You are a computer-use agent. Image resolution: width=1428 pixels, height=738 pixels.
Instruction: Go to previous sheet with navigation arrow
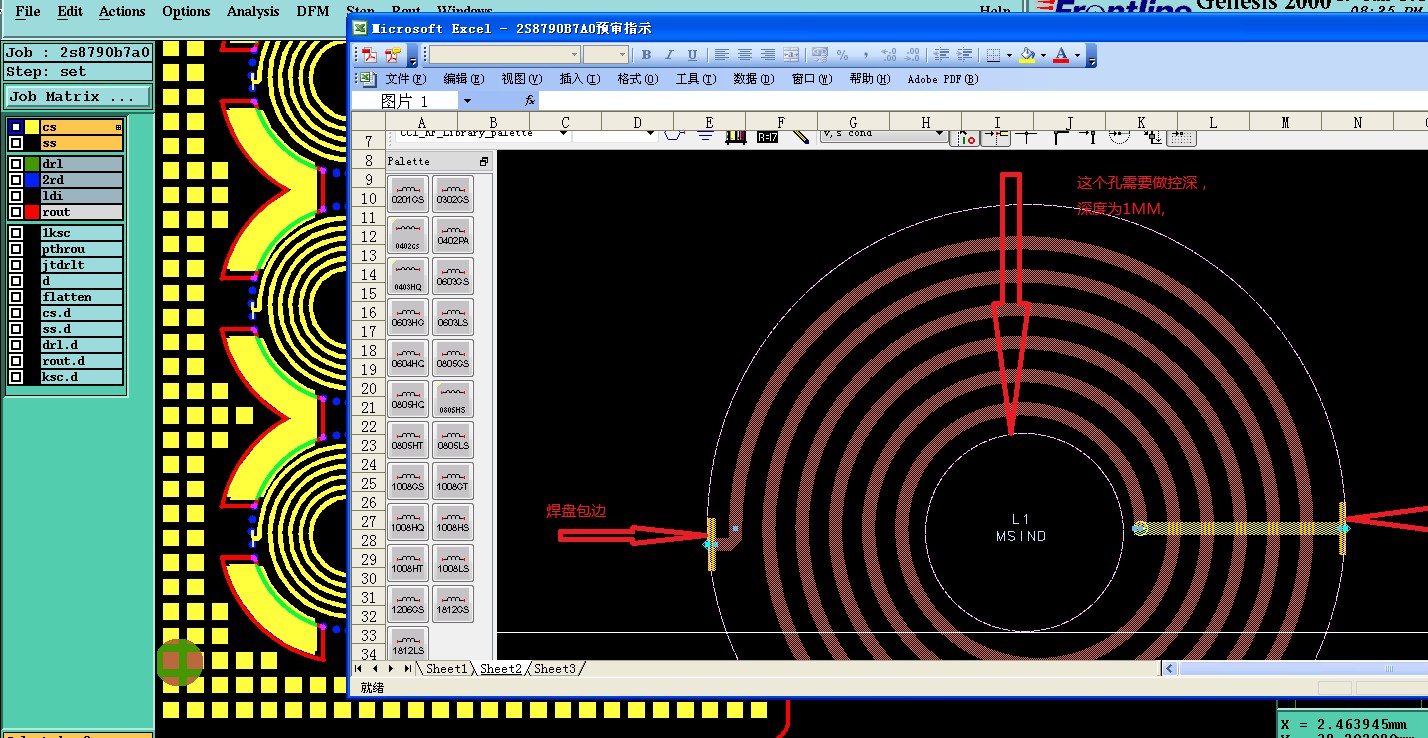click(x=376, y=668)
